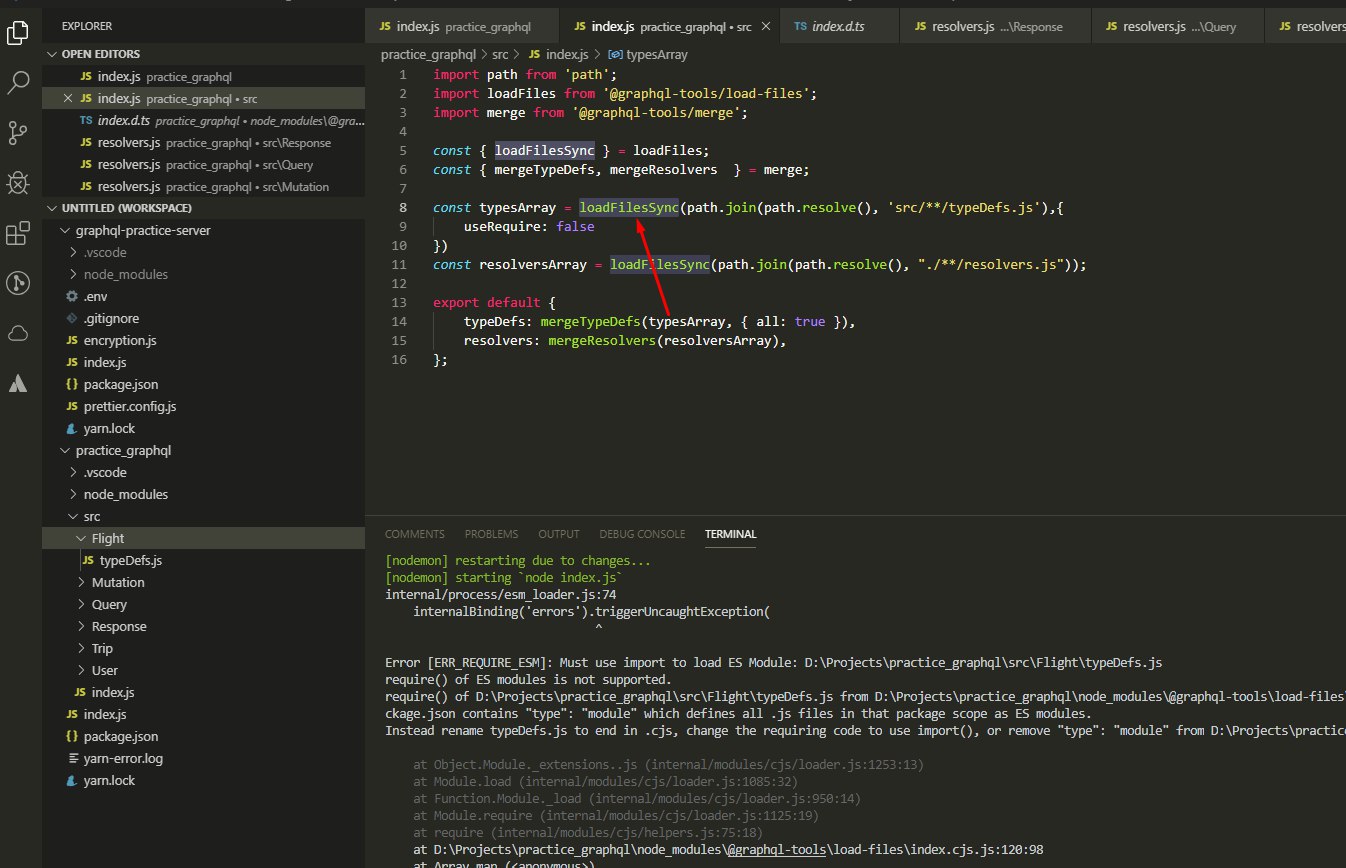The image size is (1346, 868).
Task: Click the triangular logo icon in activity bar
Action: pyautogui.click(x=18, y=383)
